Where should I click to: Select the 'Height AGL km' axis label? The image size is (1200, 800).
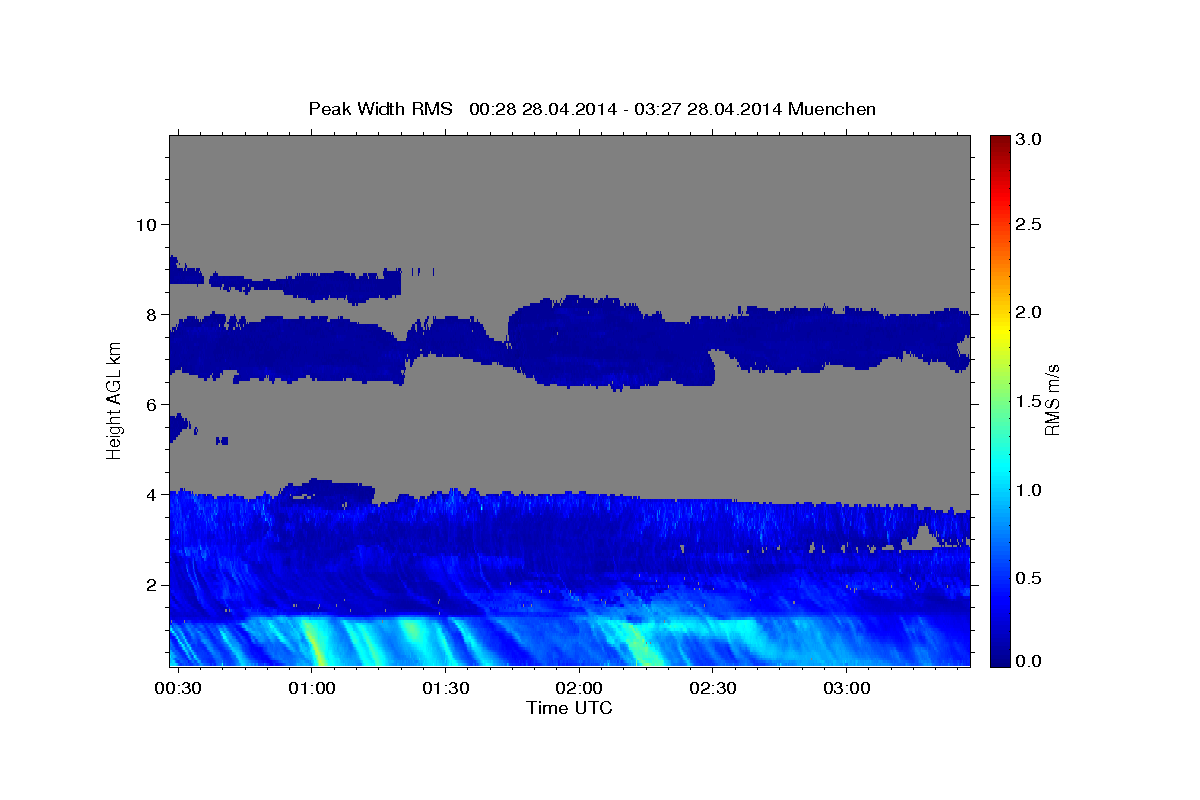[x=115, y=400]
